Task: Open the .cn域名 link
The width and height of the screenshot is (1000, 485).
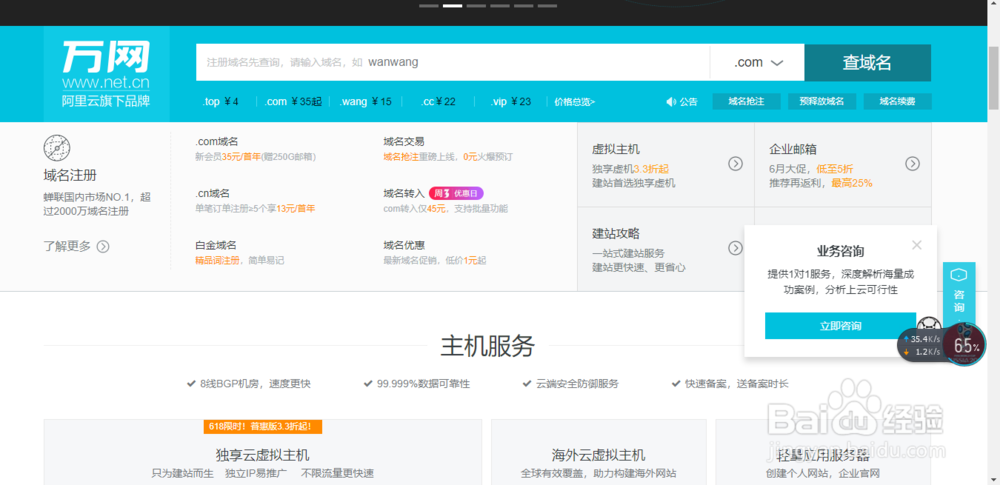Action: click(x=212, y=193)
